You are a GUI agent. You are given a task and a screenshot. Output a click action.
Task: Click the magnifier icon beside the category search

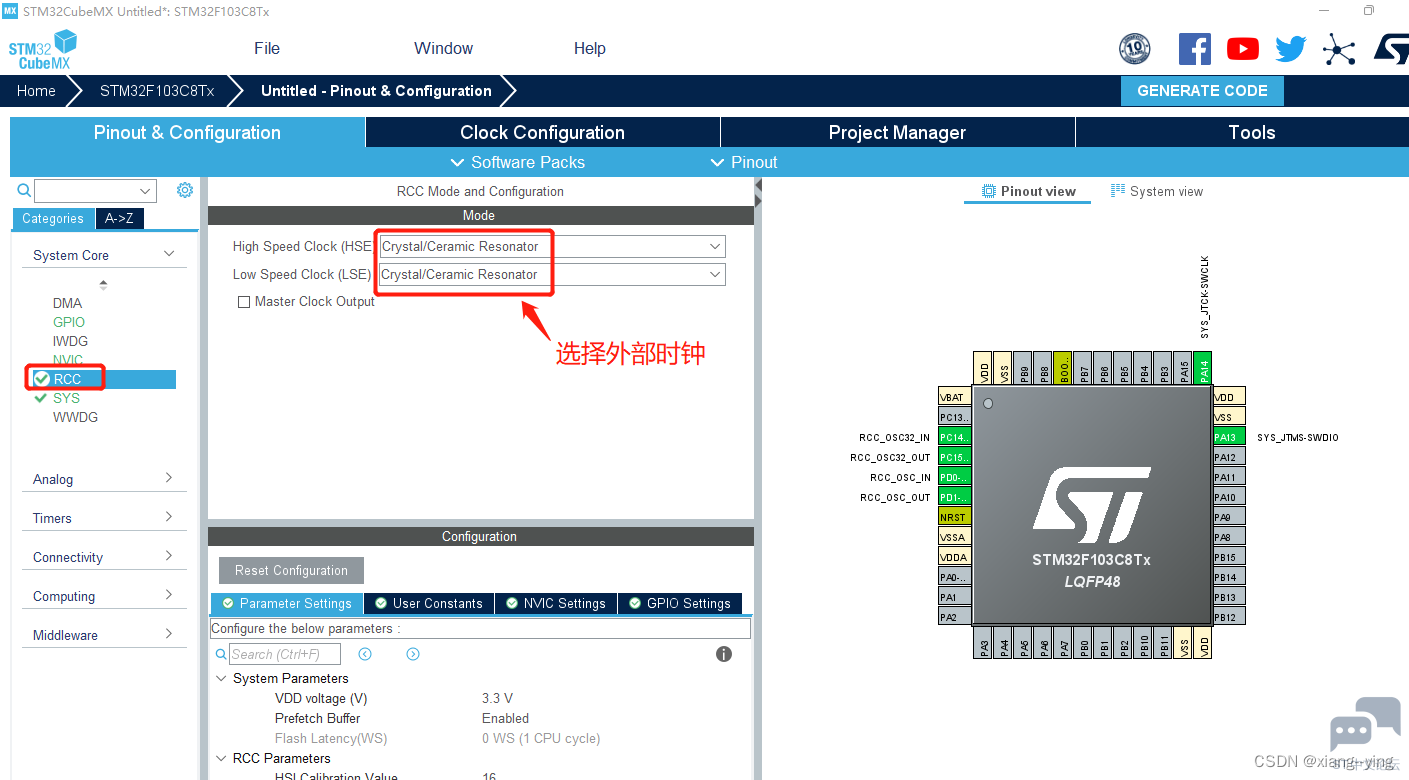24,190
